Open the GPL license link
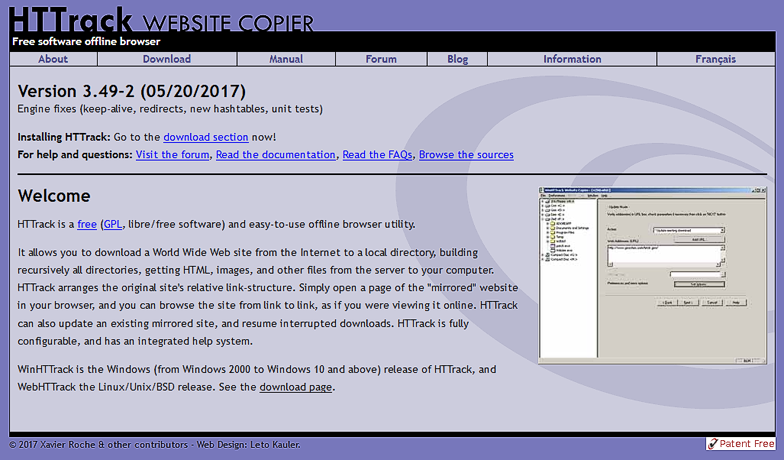 112,224
